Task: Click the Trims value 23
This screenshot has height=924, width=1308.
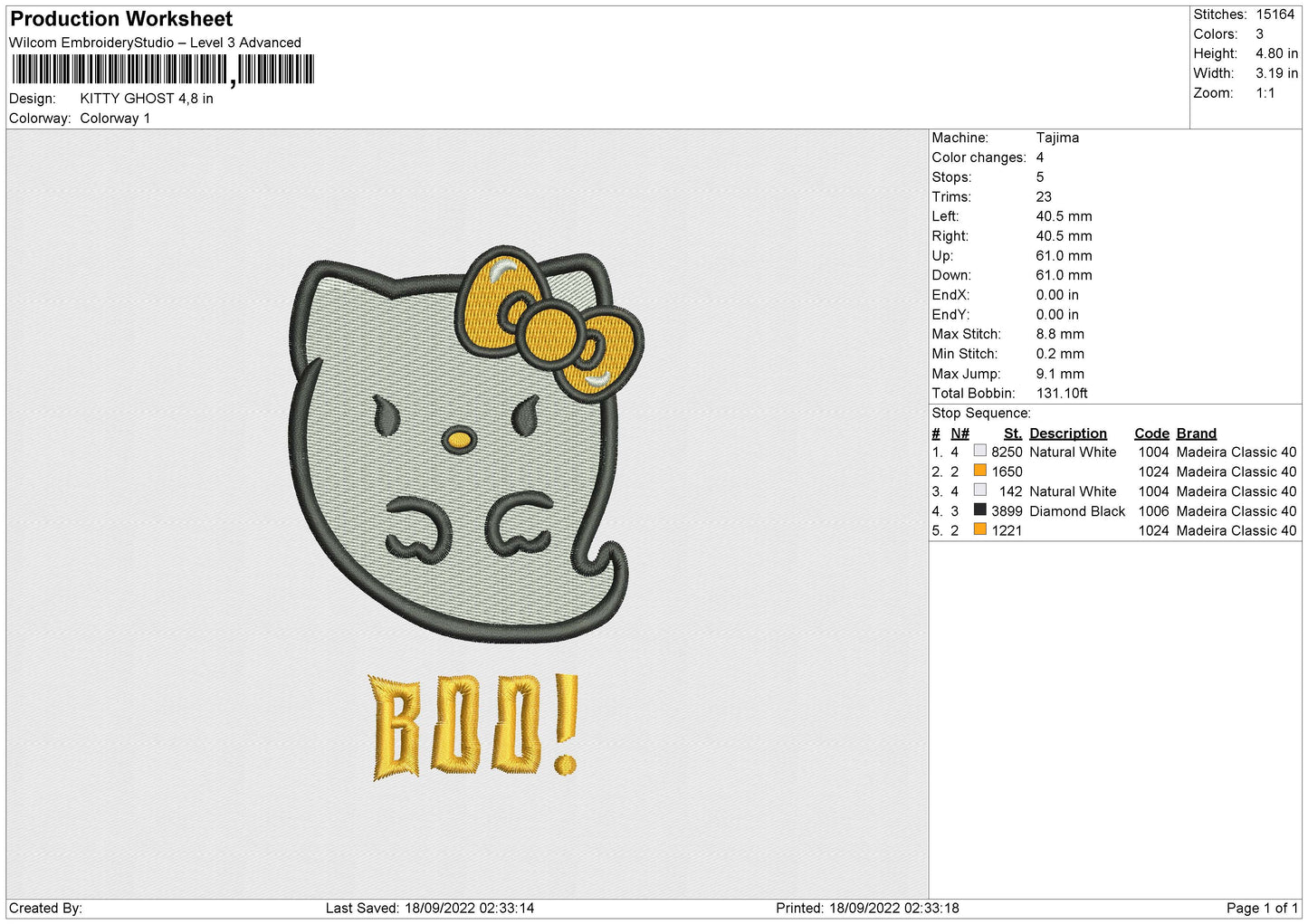Action: tap(1044, 197)
